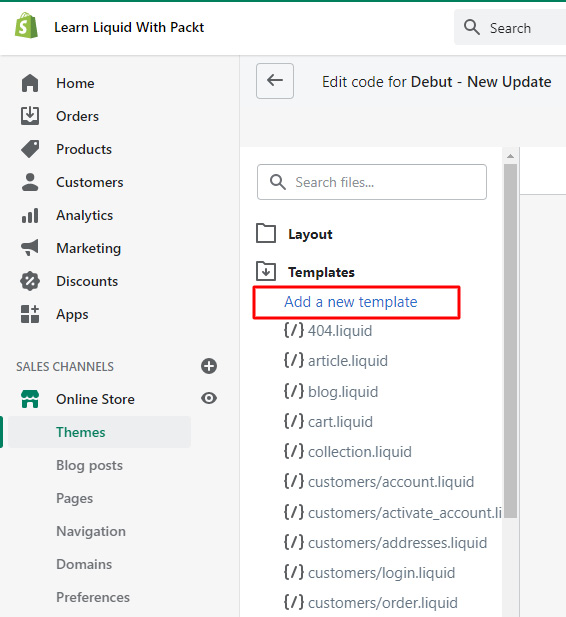The image size is (566, 617).
Task: Select Marketing in the sidebar
Action: (89, 248)
